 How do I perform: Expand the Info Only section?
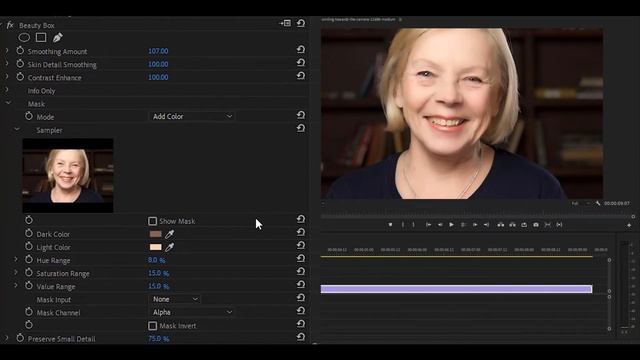pyautogui.click(x=7, y=90)
